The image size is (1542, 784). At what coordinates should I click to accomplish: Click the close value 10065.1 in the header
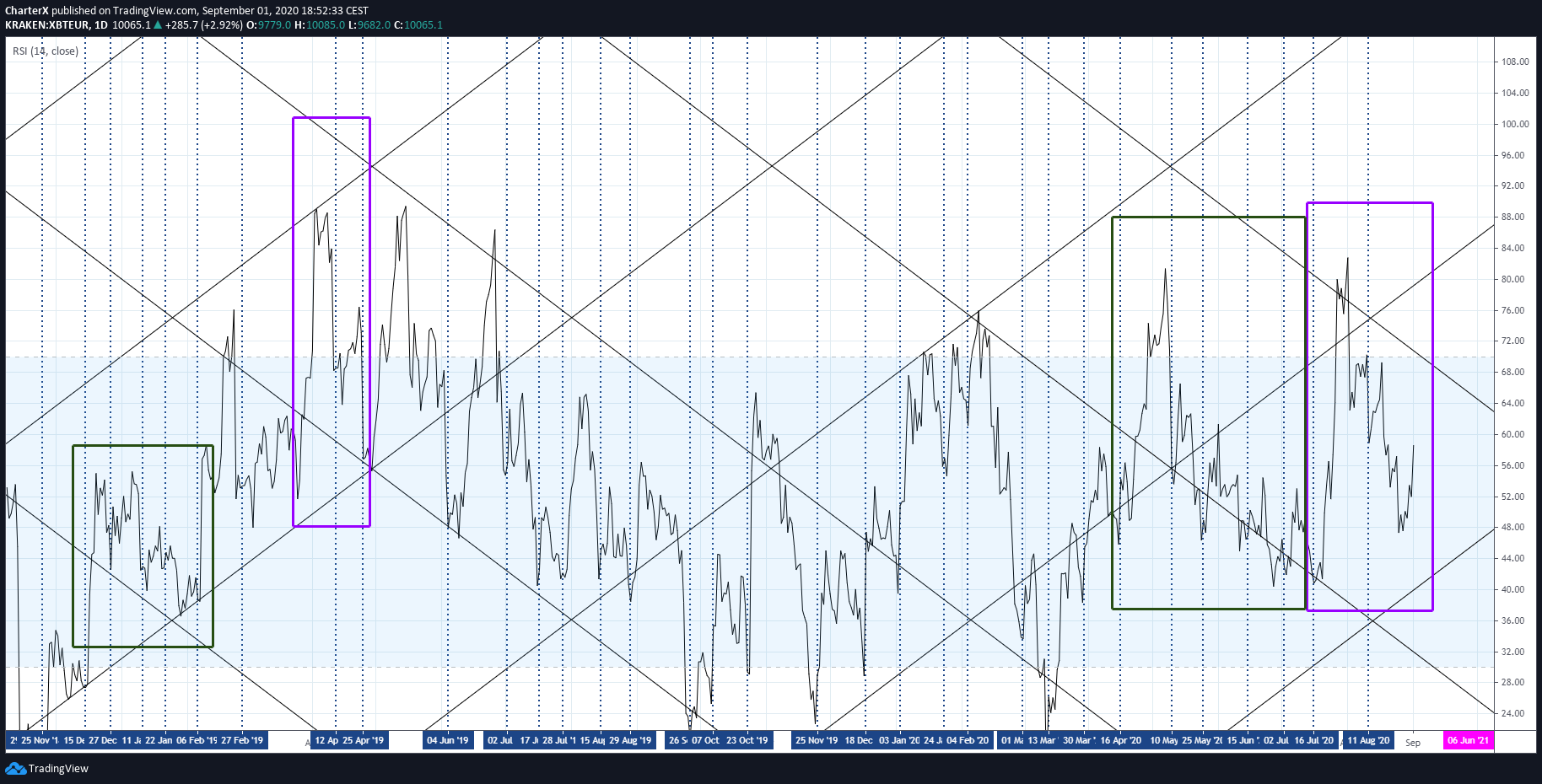click(x=423, y=25)
